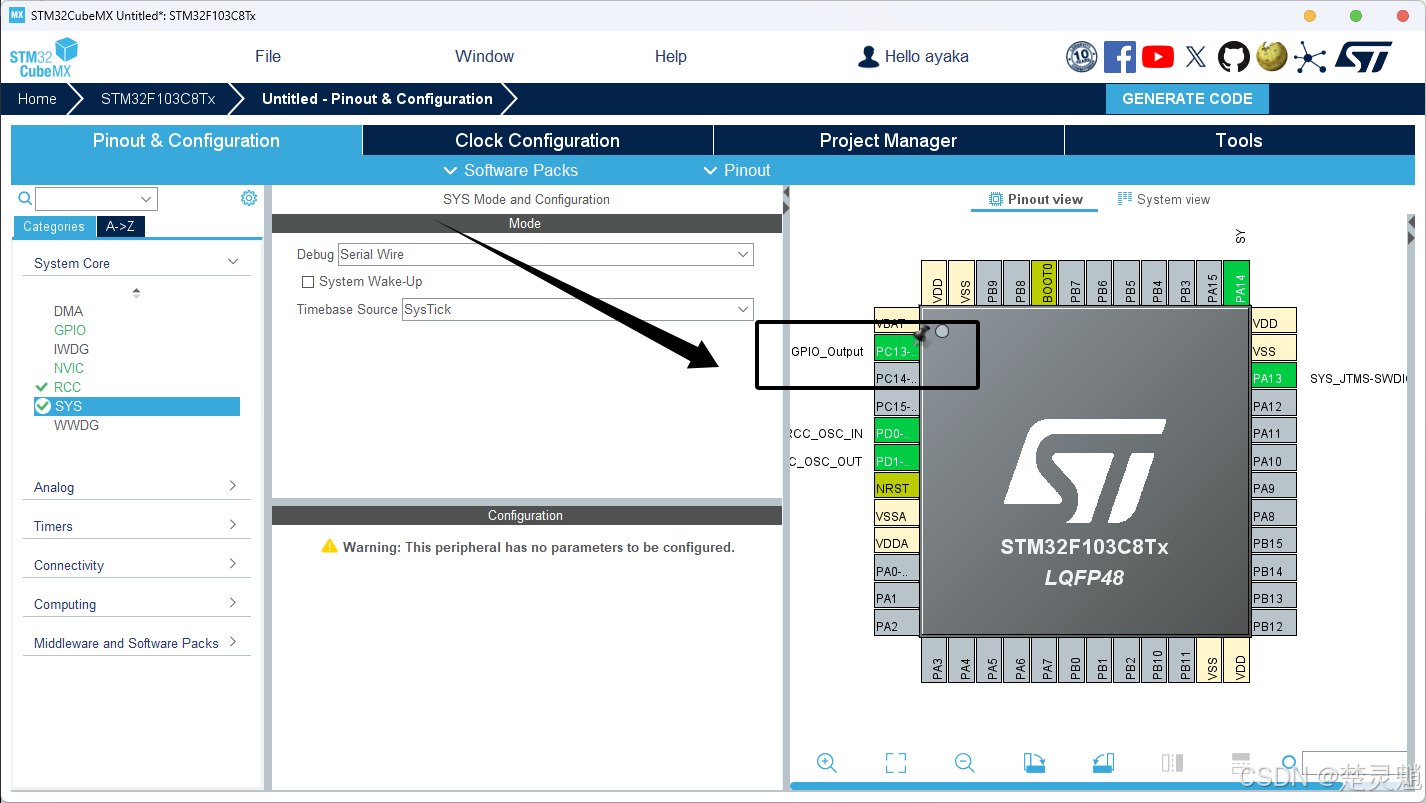Switch to the Tools tab

[1239, 140]
